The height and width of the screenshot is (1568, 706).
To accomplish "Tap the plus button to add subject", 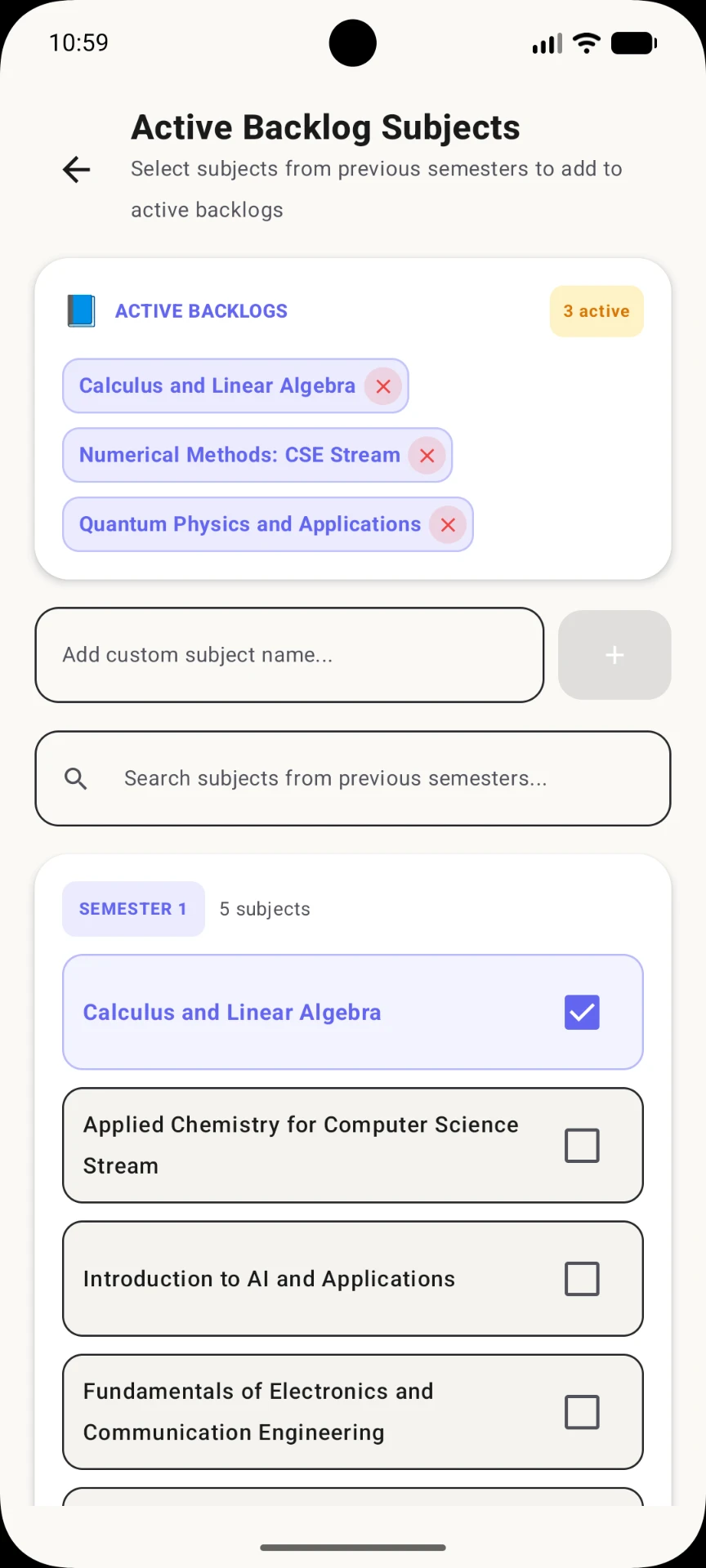I will click(x=614, y=655).
